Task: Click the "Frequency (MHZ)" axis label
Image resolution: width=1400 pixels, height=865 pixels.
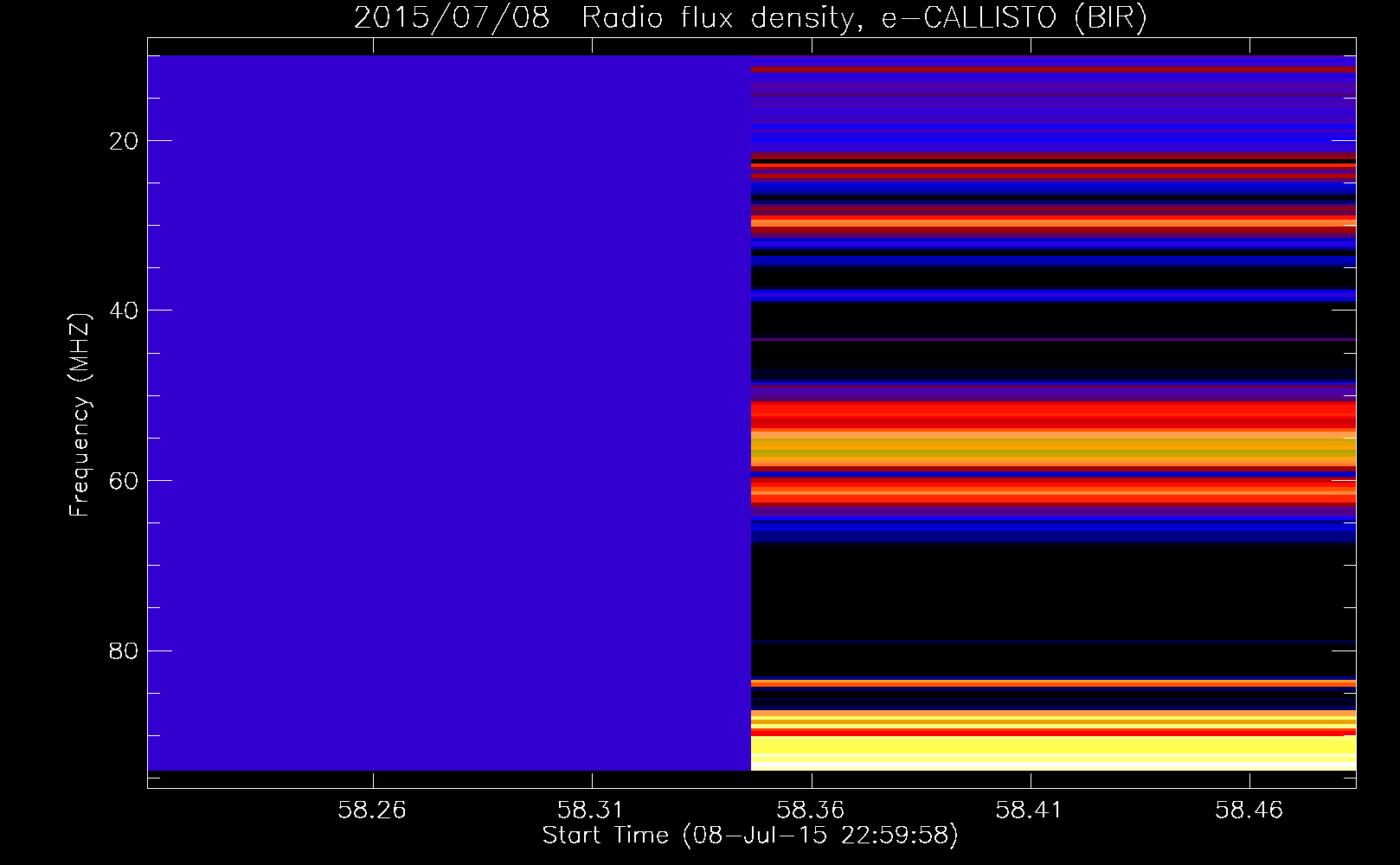Action: click(79, 415)
